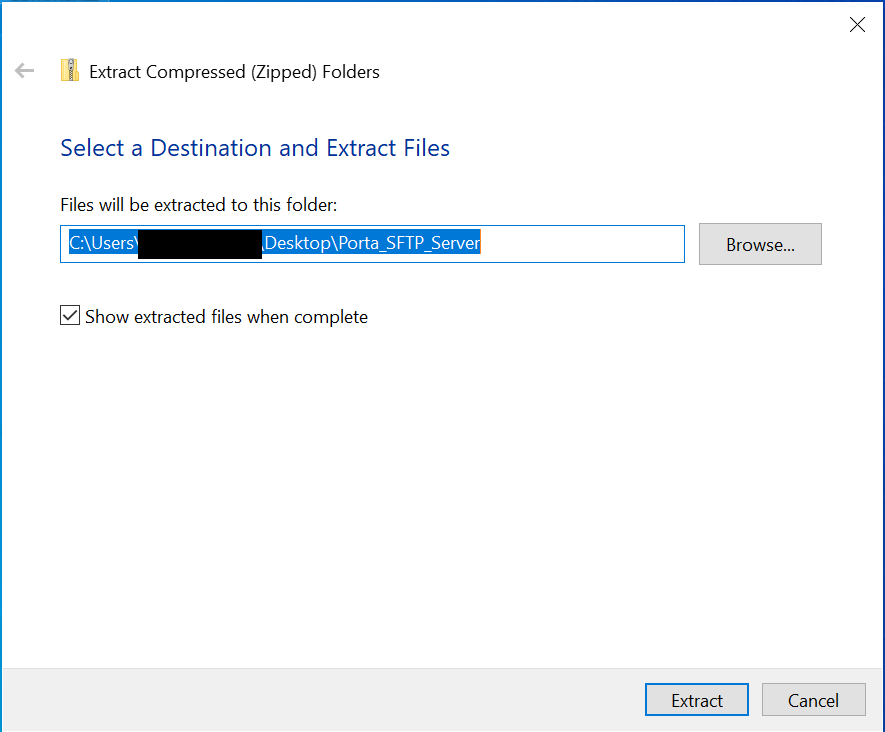Cancel the extraction wizard

click(x=813, y=700)
